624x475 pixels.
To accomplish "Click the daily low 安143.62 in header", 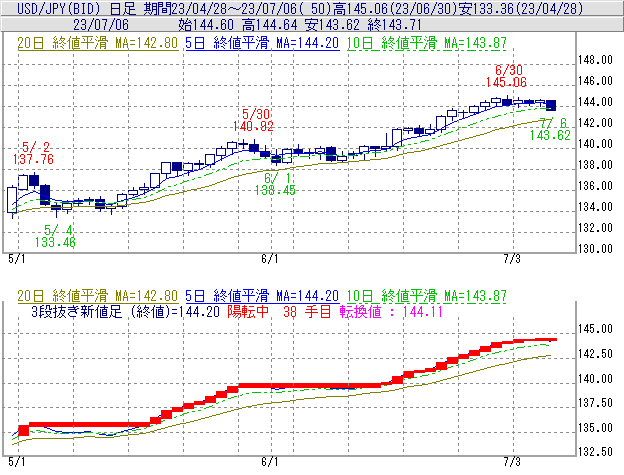I will click(x=333, y=25).
